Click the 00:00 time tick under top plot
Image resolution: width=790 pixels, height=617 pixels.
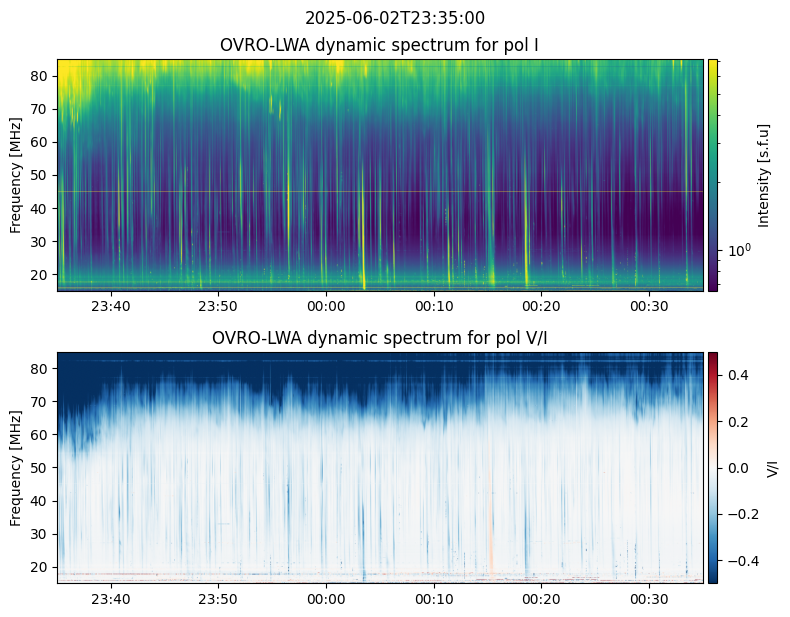click(x=326, y=305)
